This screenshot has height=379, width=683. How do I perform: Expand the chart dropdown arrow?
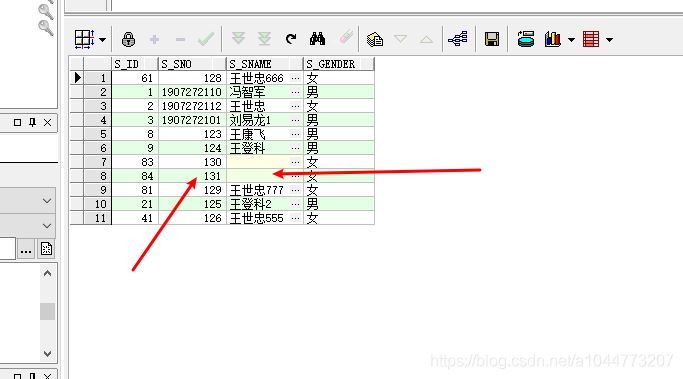click(x=571, y=40)
